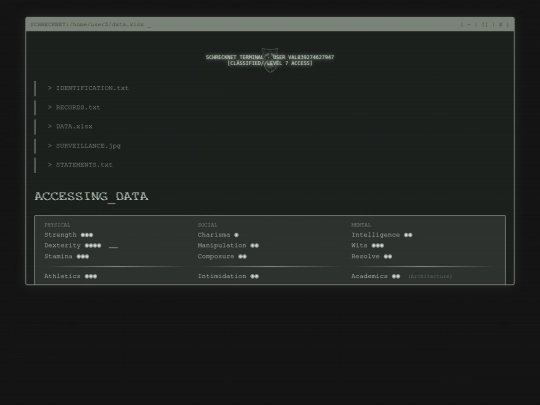Click the Wits attribute row
The height and width of the screenshot is (405, 540).
(367, 246)
